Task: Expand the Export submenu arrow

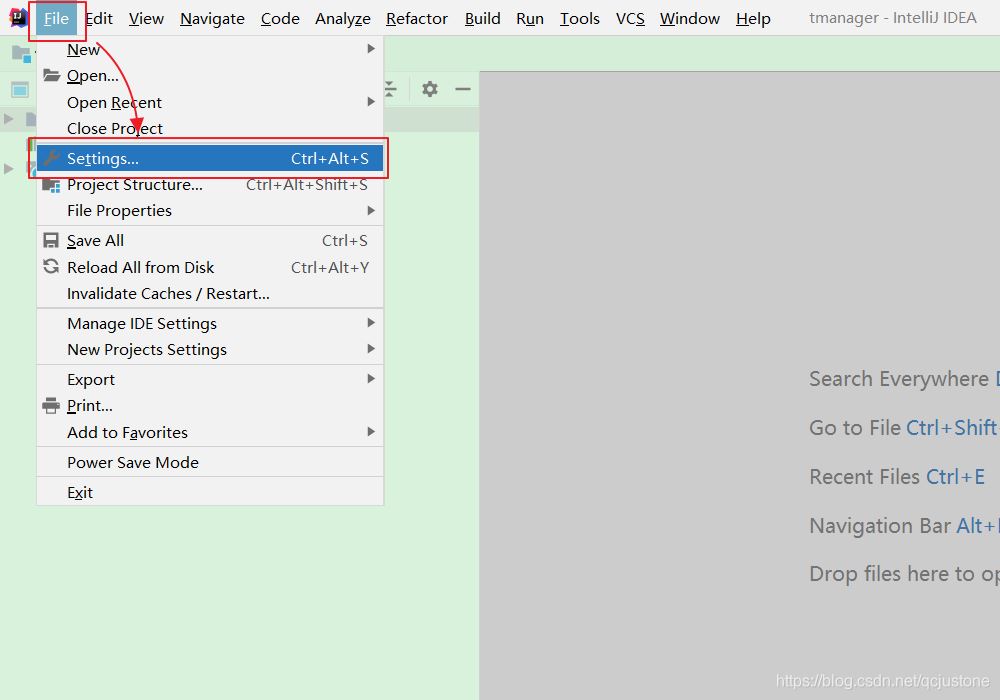Action: [371, 379]
